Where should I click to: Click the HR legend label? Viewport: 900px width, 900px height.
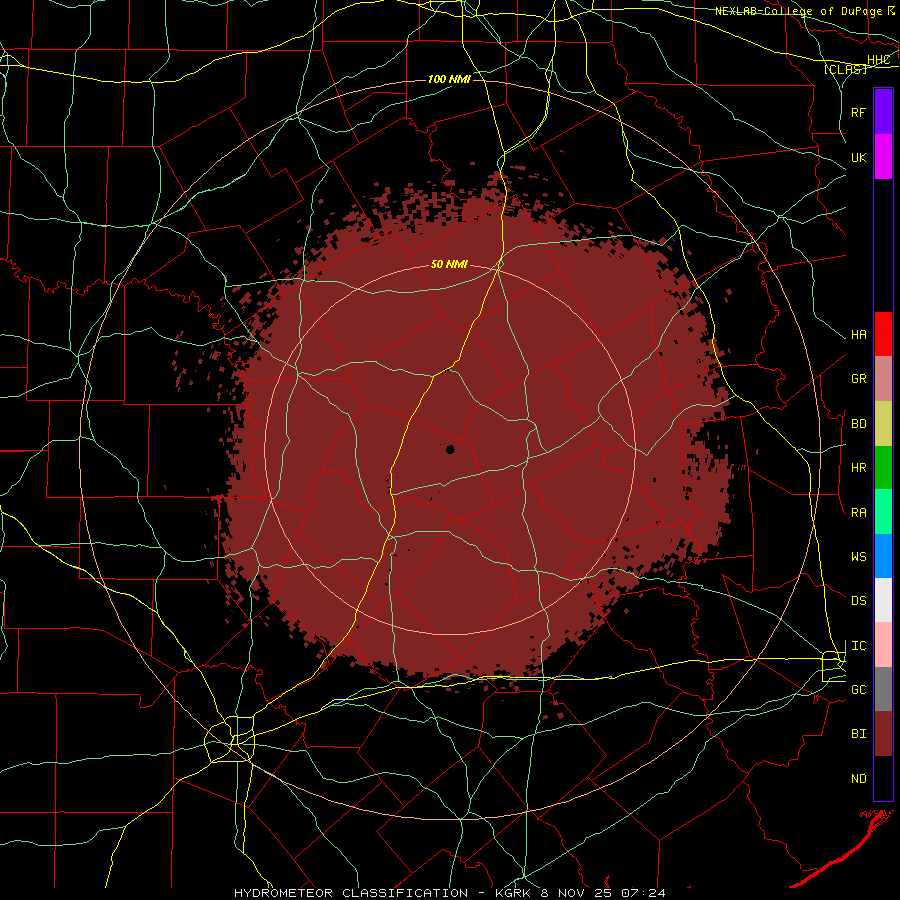coord(859,468)
